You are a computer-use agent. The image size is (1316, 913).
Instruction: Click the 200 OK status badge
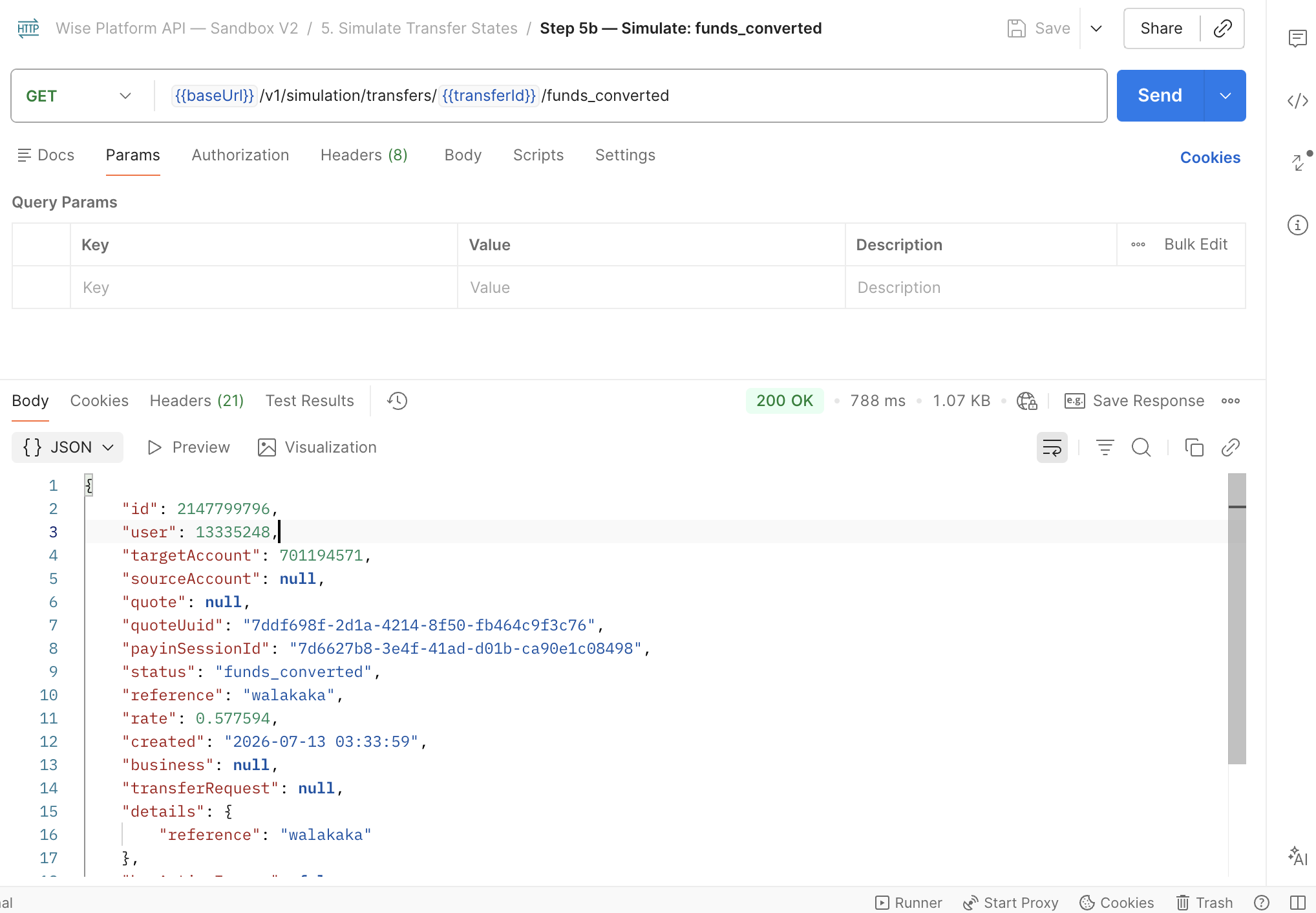pos(785,401)
